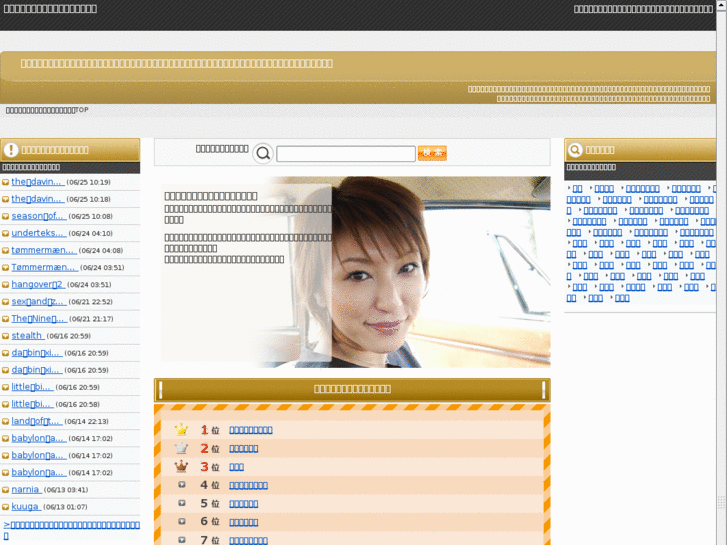The image size is (727, 545).
Task: Click the exclamation icon in left sidebar header
Action: (11, 149)
